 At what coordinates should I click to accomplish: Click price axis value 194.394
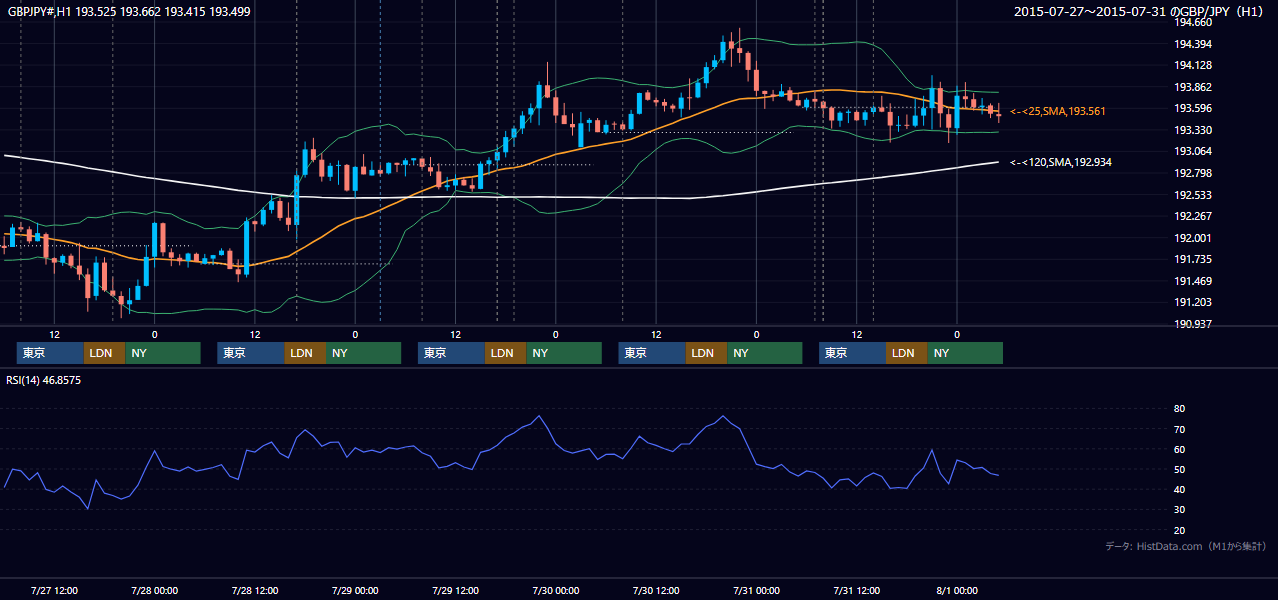point(1193,44)
